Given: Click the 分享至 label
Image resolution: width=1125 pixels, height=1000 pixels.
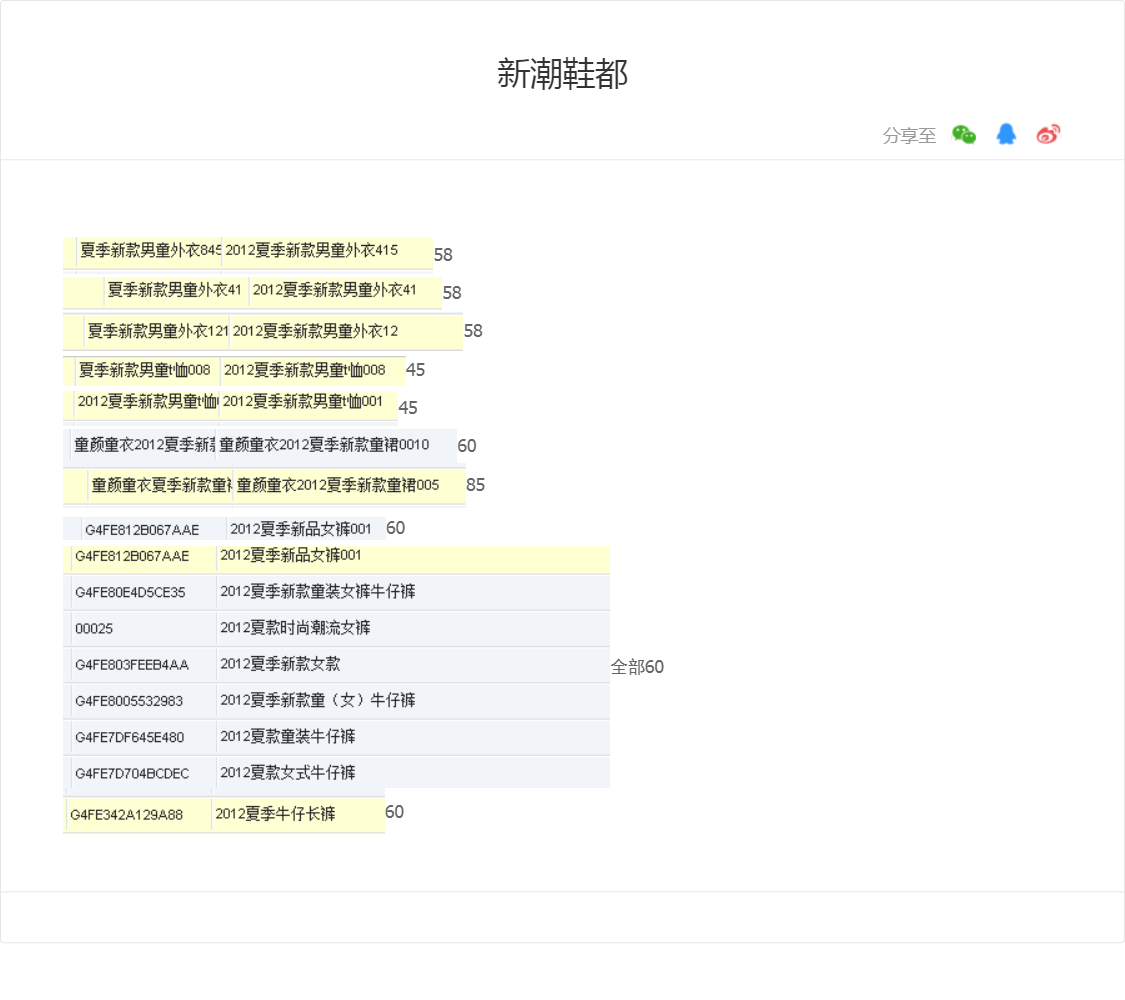Looking at the screenshot, I should click(x=909, y=136).
